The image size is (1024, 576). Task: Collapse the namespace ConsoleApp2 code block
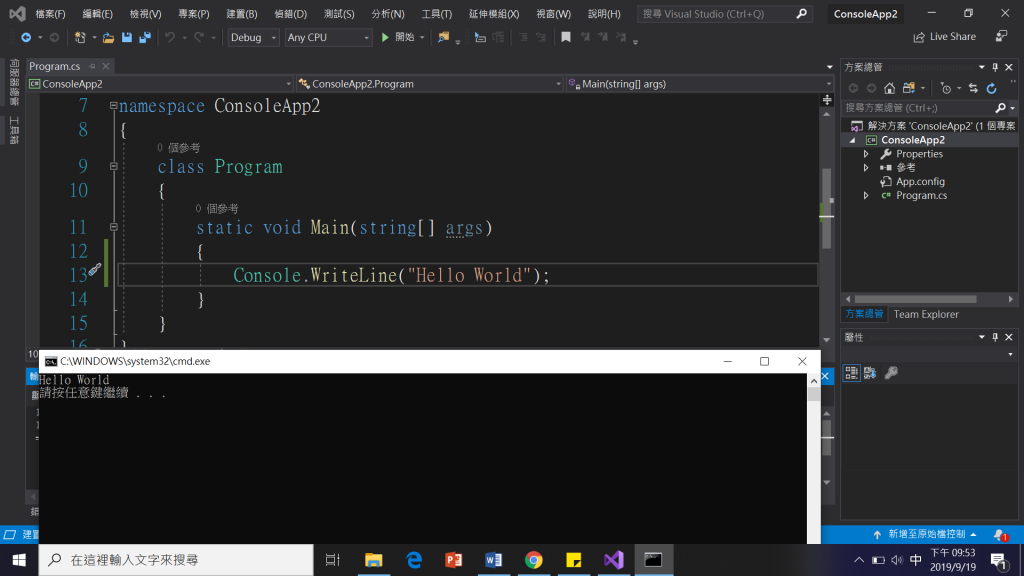[x=114, y=105]
